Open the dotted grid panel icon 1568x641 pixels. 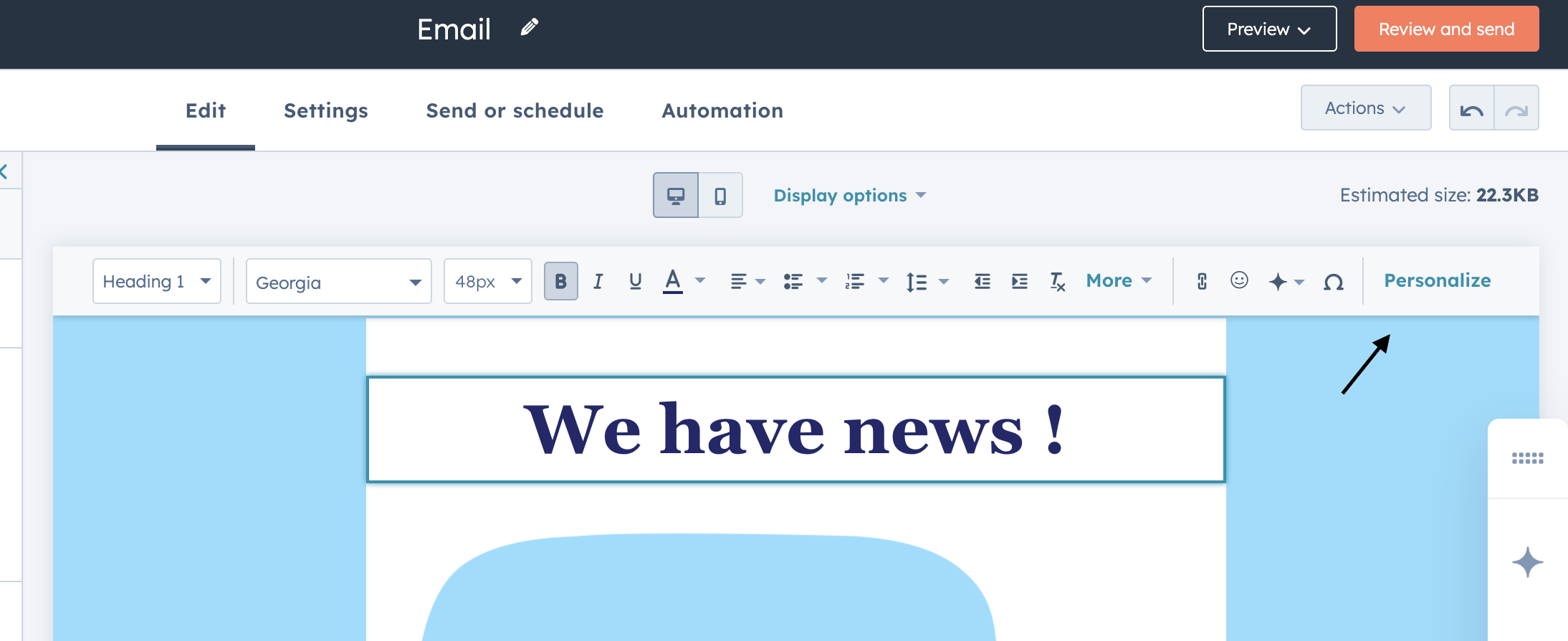(x=1528, y=458)
